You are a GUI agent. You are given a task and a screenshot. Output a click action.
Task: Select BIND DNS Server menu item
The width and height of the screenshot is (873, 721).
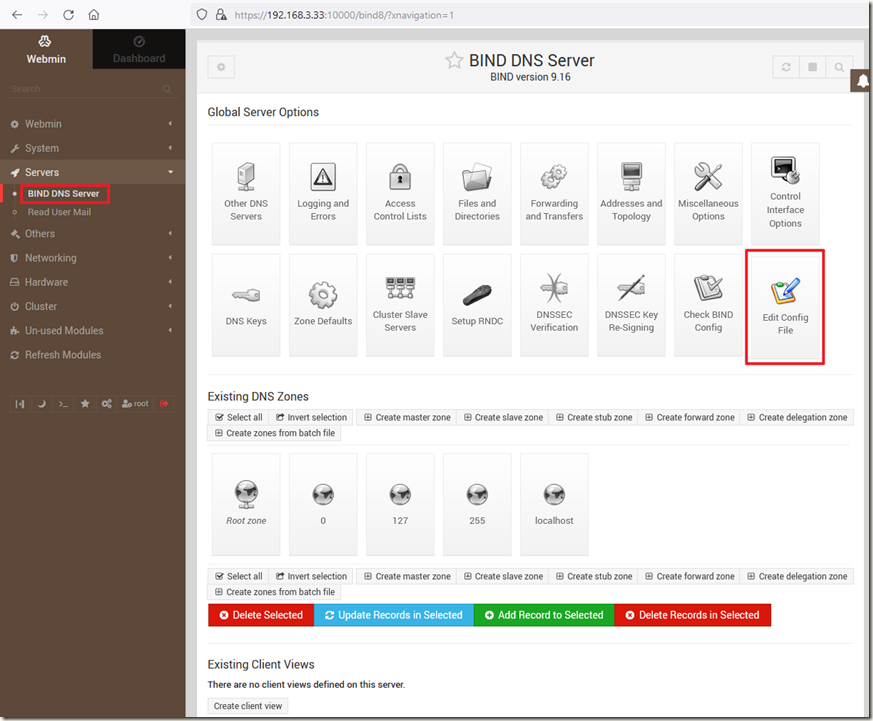click(x=63, y=194)
